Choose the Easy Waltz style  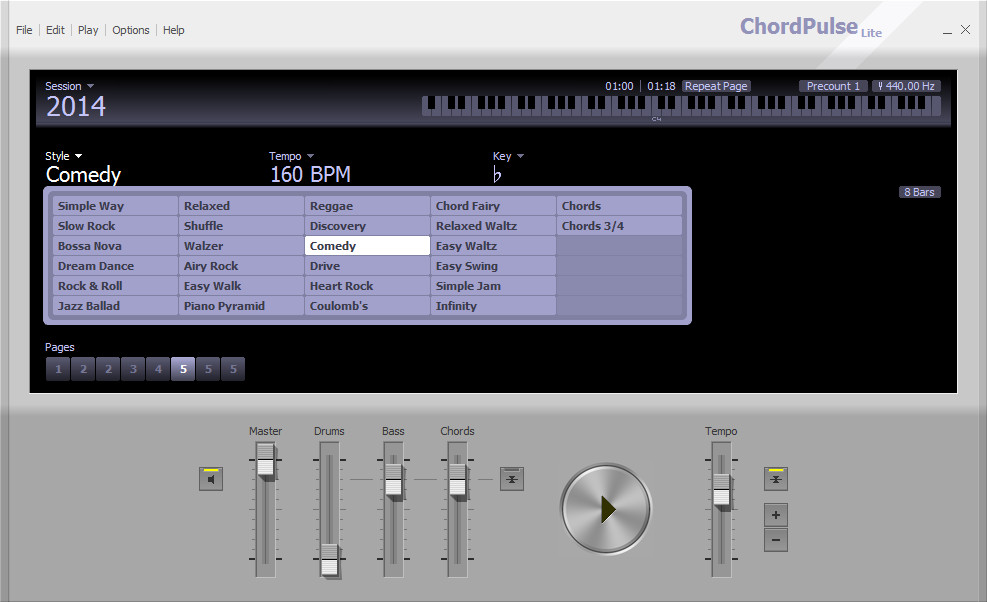click(494, 246)
